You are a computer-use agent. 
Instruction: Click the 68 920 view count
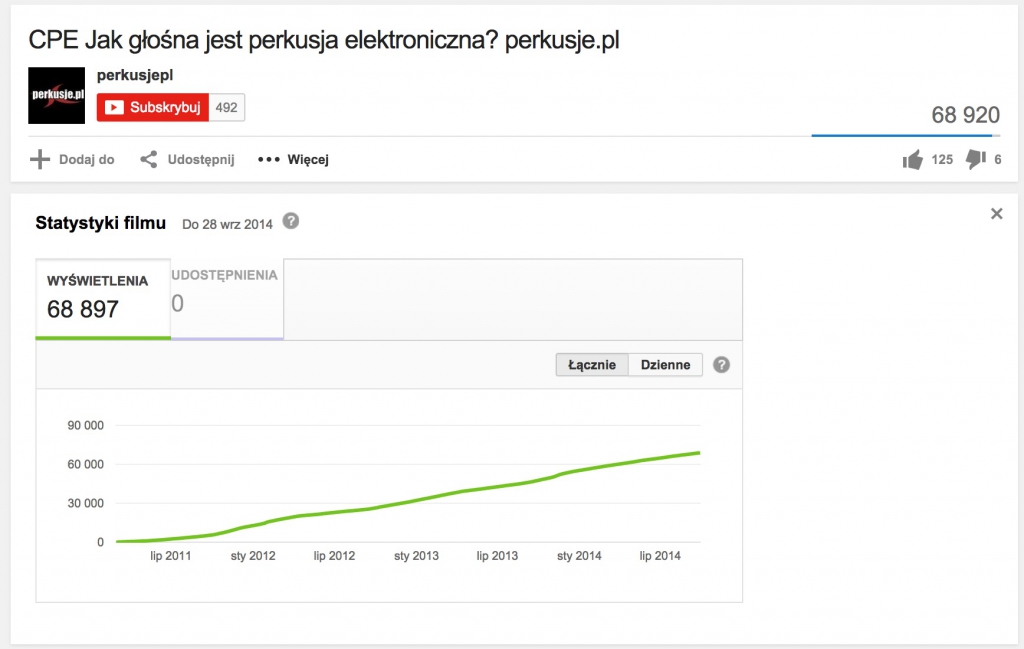[x=965, y=115]
